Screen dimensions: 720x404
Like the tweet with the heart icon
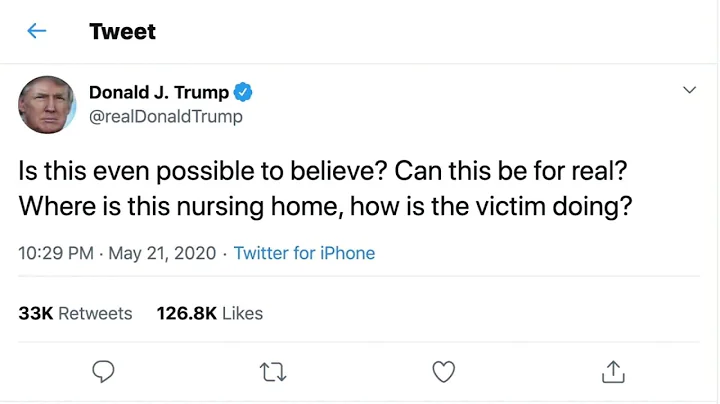click(443, 371)
